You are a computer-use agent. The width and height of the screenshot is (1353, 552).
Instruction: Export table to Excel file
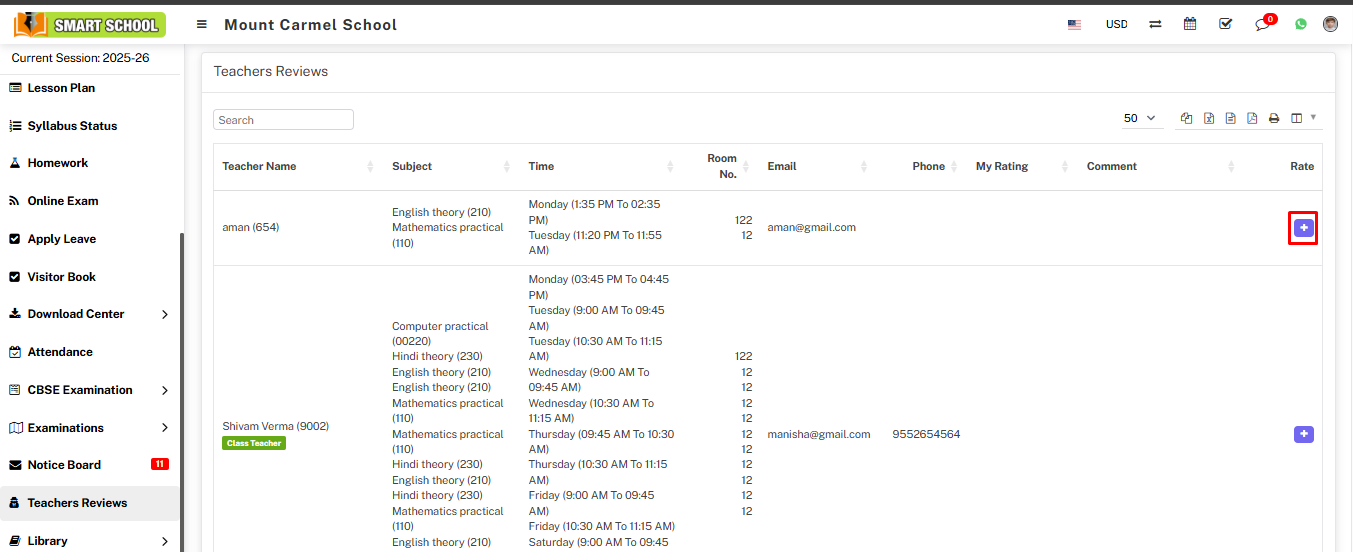pyautogui.click(x=1209, y=118)
